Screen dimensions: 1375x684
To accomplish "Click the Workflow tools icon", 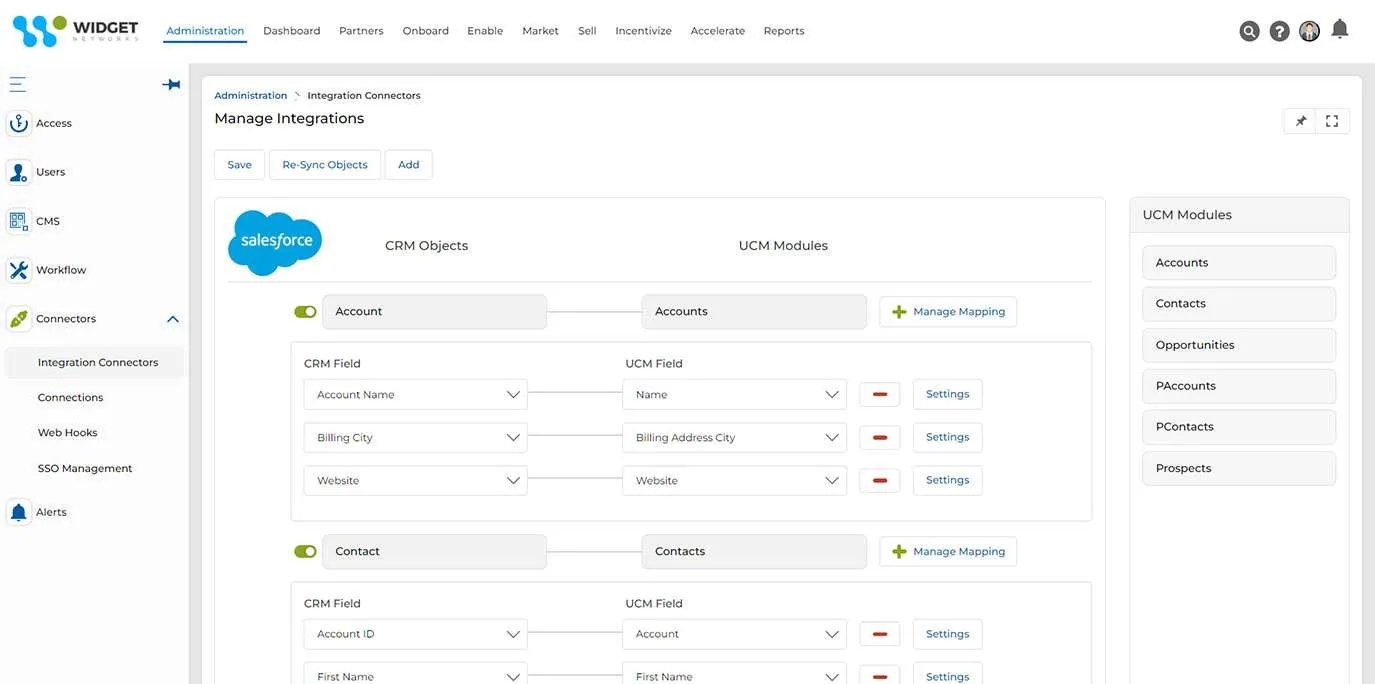I will [x=18, y=270].
